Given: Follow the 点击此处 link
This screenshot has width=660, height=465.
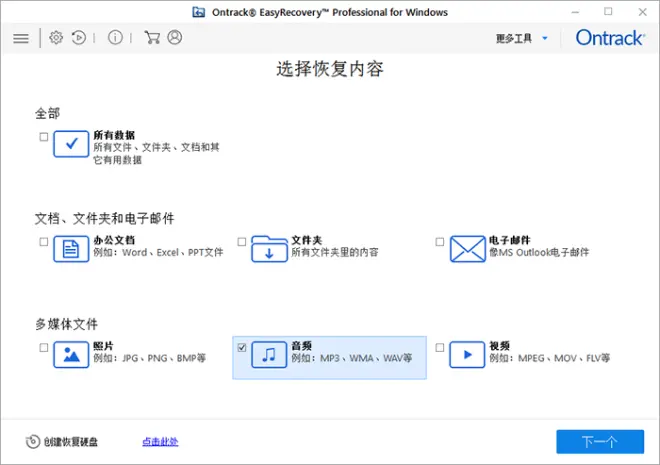Looking at the screenshot, I should point(160,441).
